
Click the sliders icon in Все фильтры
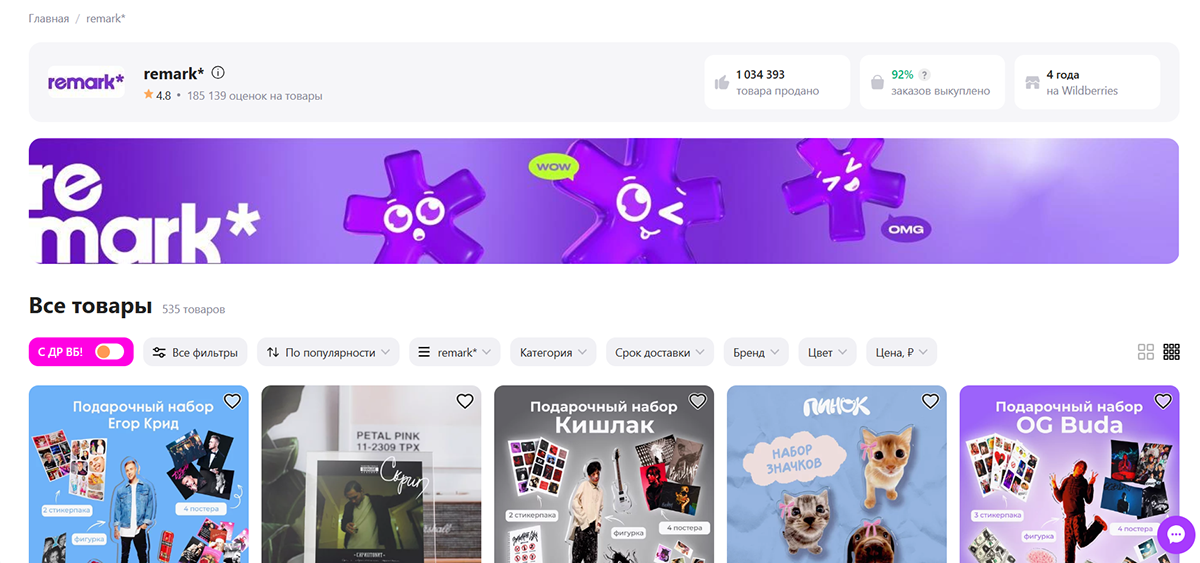[x=160, y=352]
